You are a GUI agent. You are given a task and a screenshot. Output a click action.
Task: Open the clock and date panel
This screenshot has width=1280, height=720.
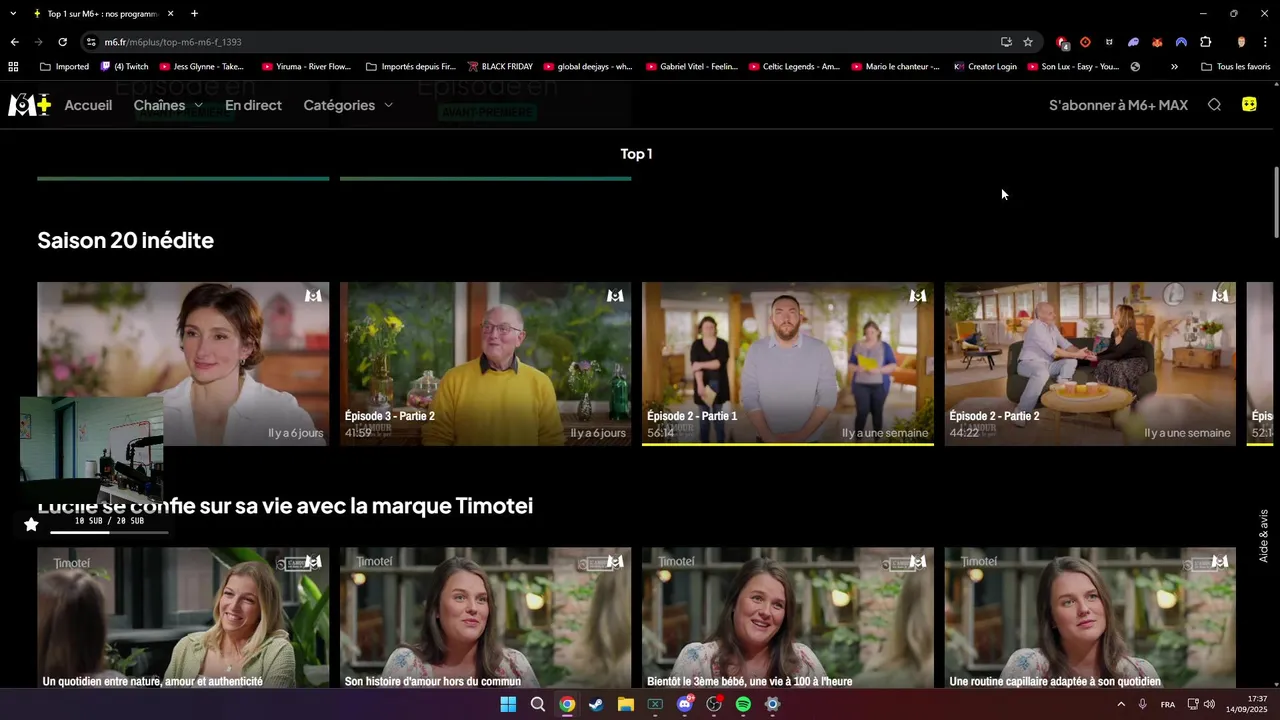[1247, 704]
